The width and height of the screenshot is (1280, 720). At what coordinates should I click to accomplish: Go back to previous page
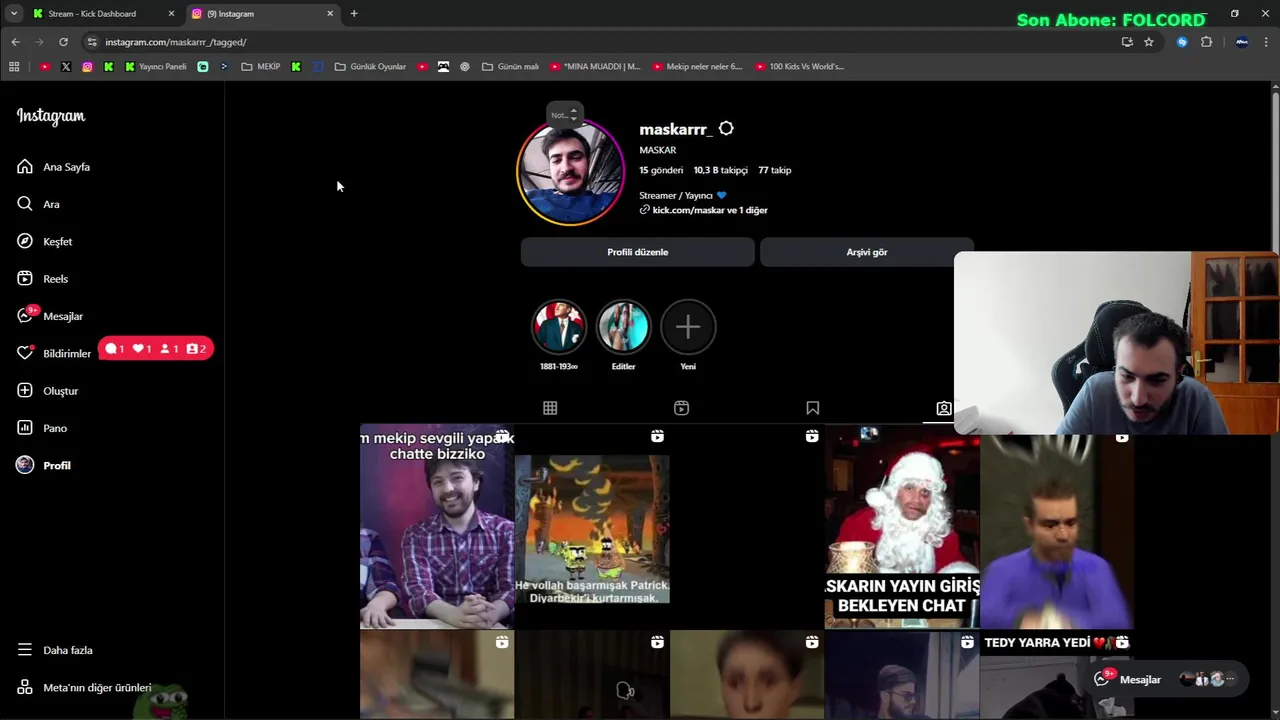(15, 42)
